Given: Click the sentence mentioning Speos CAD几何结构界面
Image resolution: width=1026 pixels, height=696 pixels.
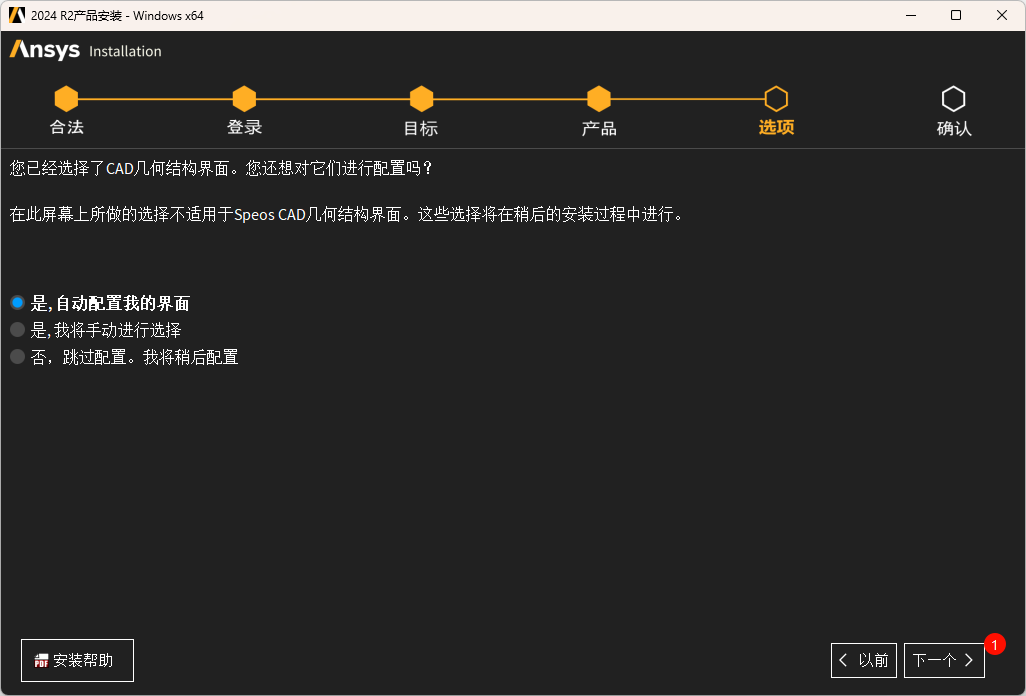Looking at the screenshot, I should point(347,214).
